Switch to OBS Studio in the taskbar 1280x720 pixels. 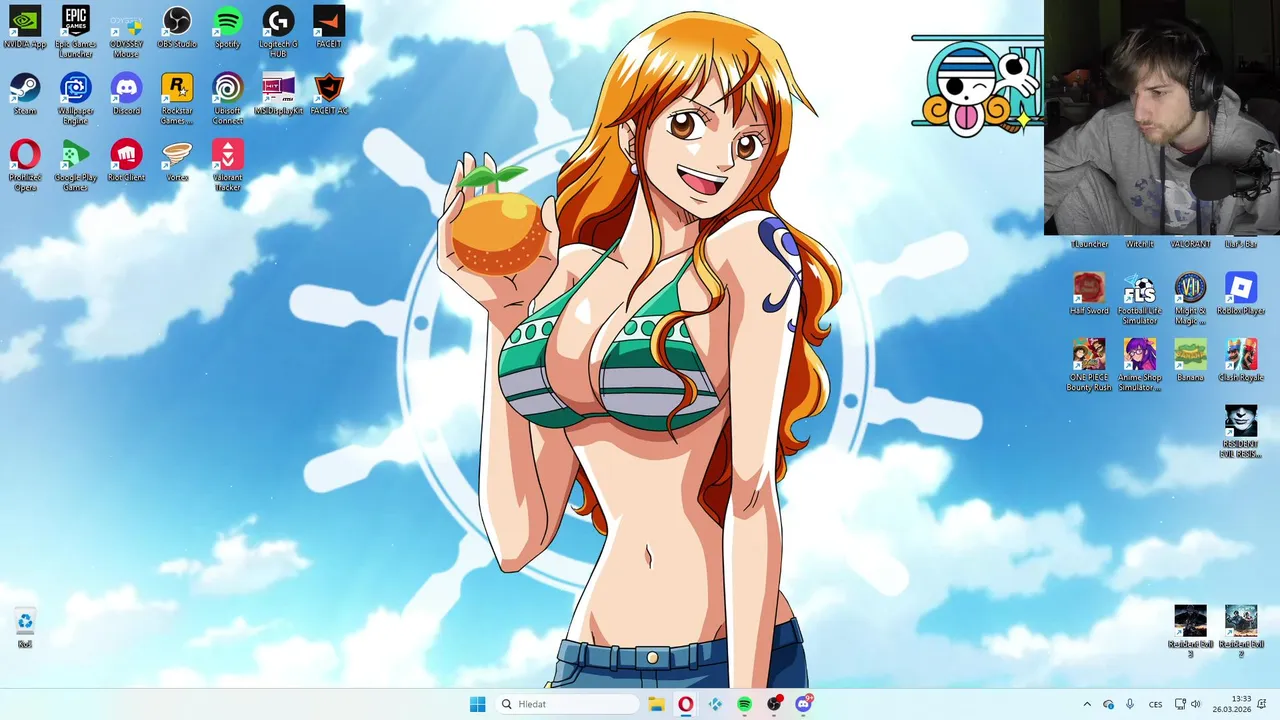774,704
